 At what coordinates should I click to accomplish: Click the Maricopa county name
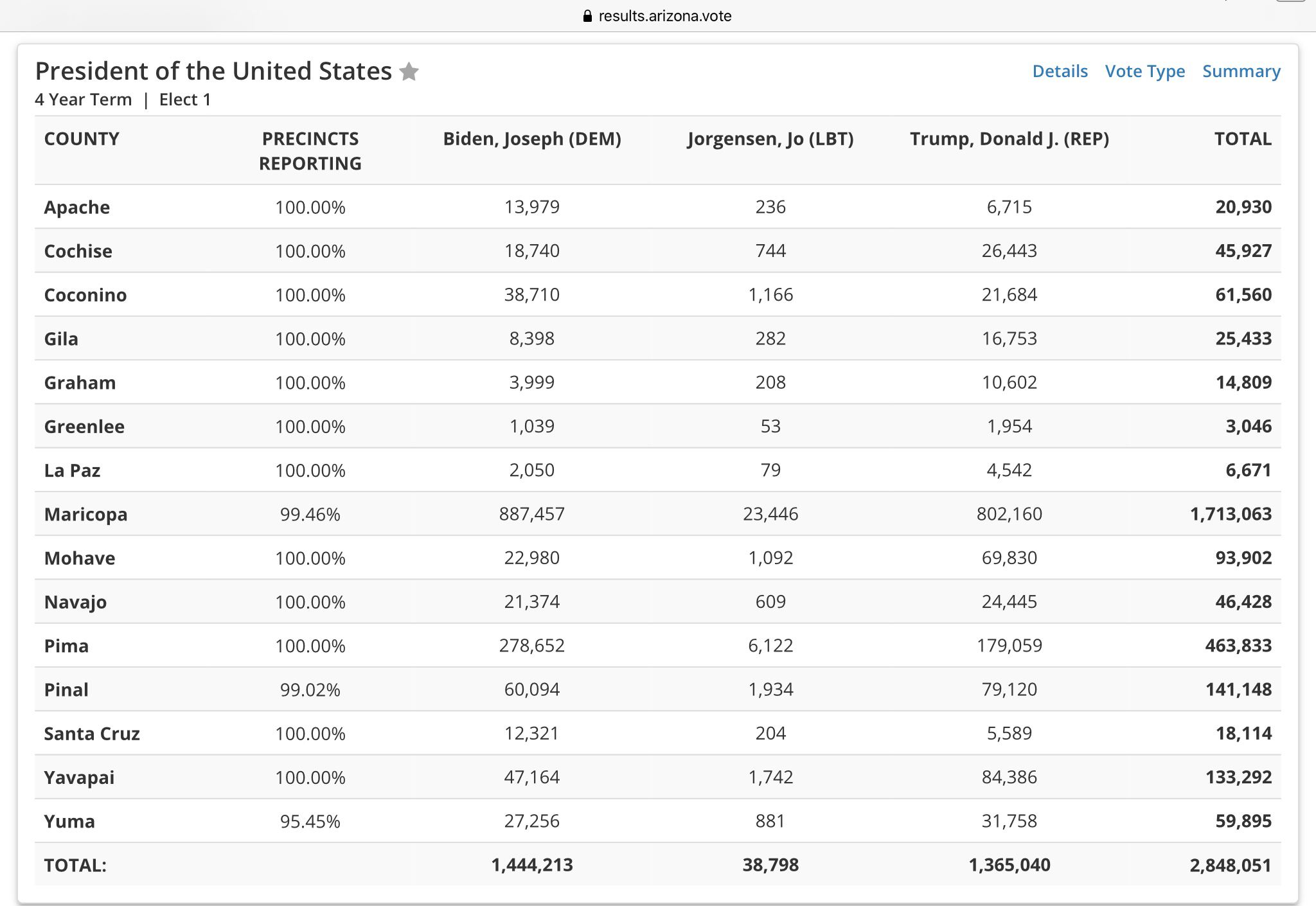tap(85, 515)
